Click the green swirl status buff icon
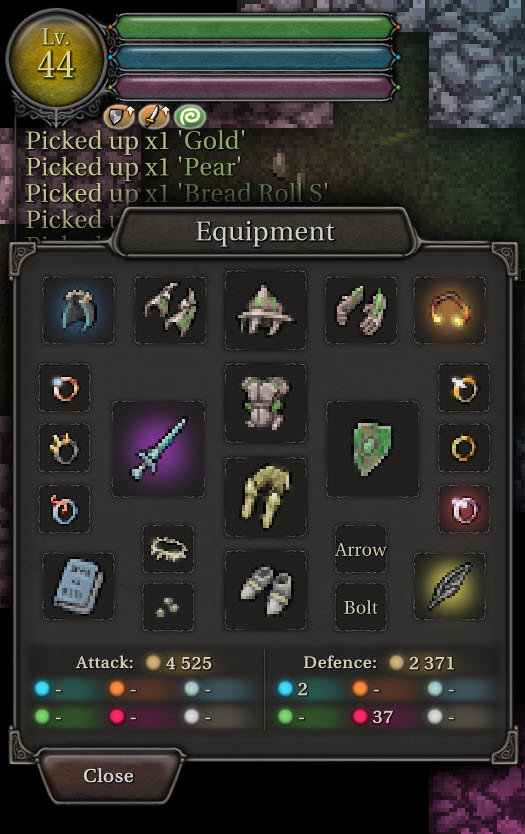 pyautogui.click(x=190, y=116)
